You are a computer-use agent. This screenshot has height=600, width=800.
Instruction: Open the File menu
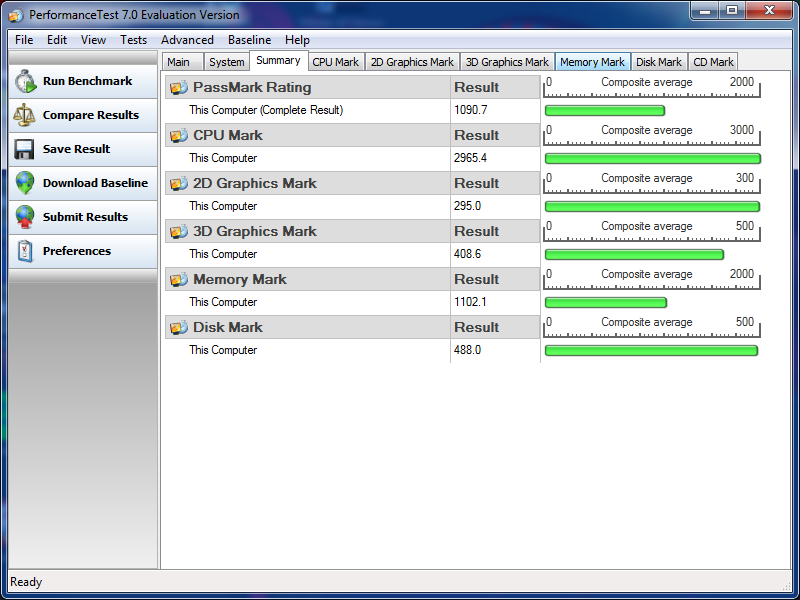pos(24,40)
